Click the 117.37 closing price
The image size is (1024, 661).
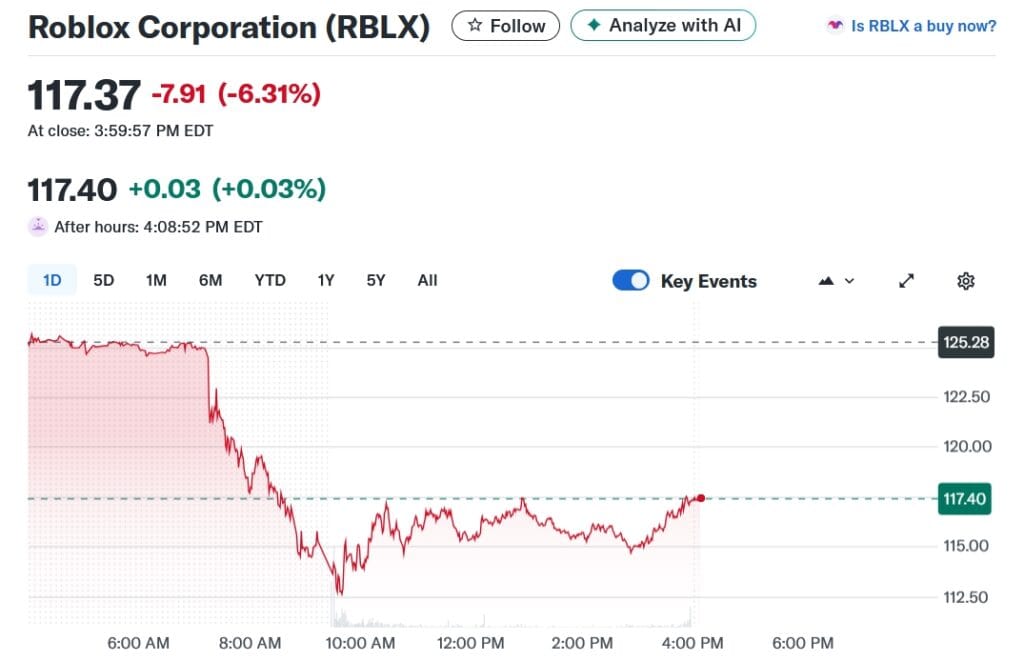[84, 95]
